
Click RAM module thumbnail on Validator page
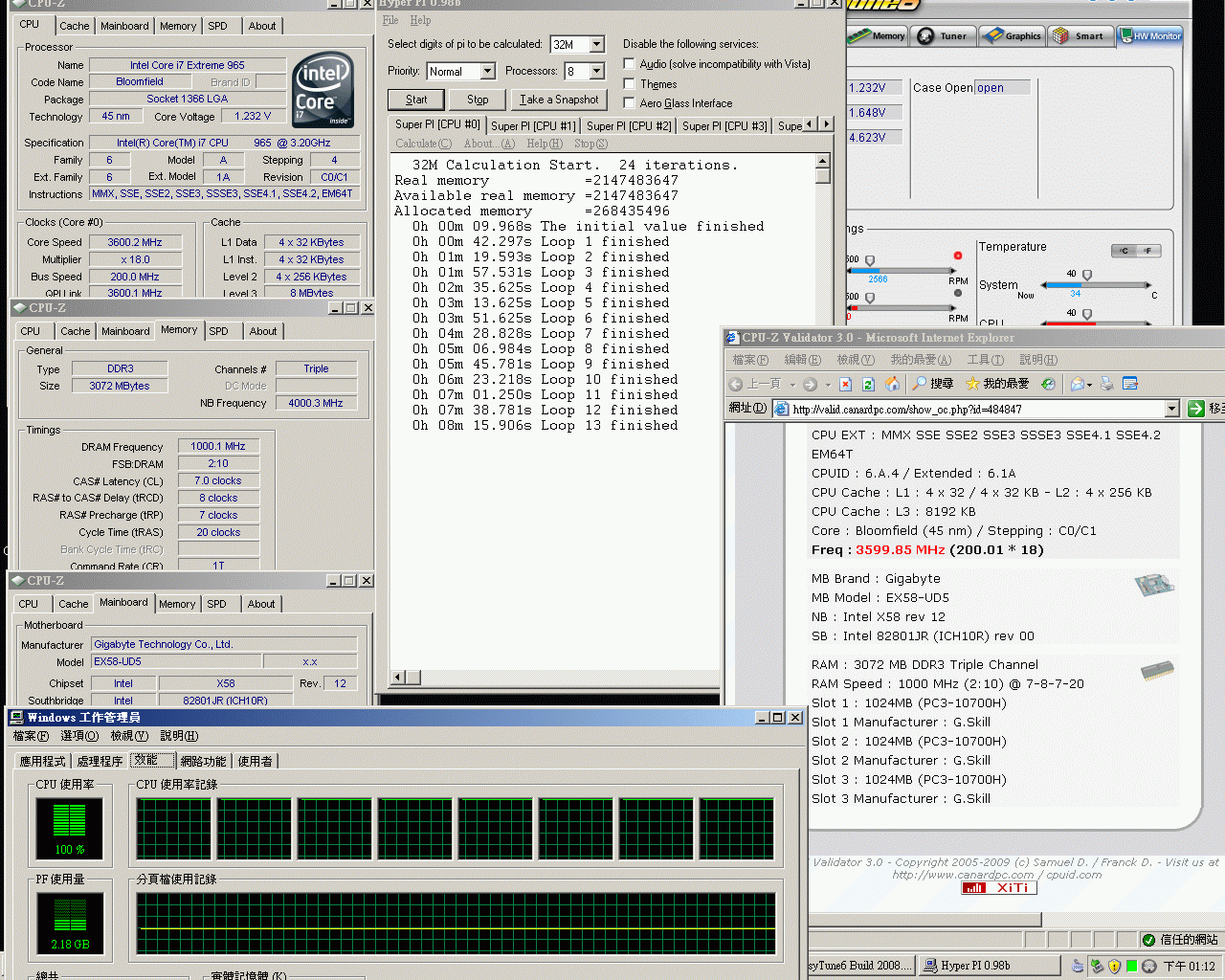tap(1158, 670)
